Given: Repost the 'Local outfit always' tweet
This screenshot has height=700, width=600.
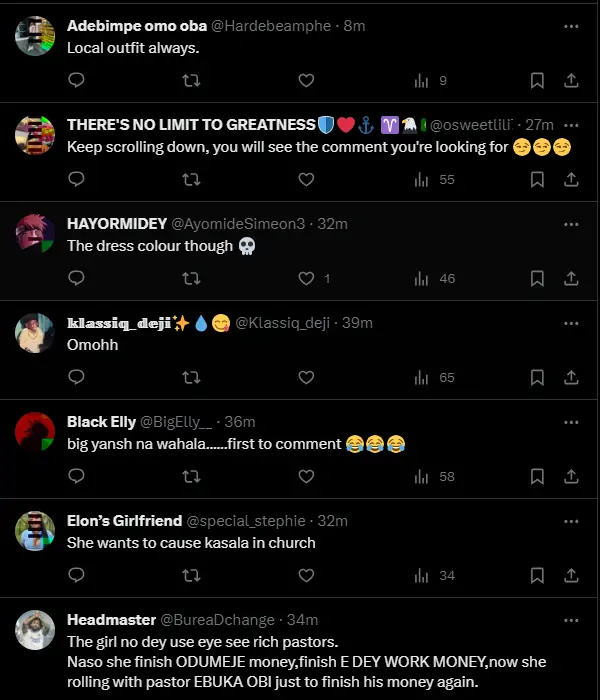Looking at the screenshot, I should (x=191, y=80).
